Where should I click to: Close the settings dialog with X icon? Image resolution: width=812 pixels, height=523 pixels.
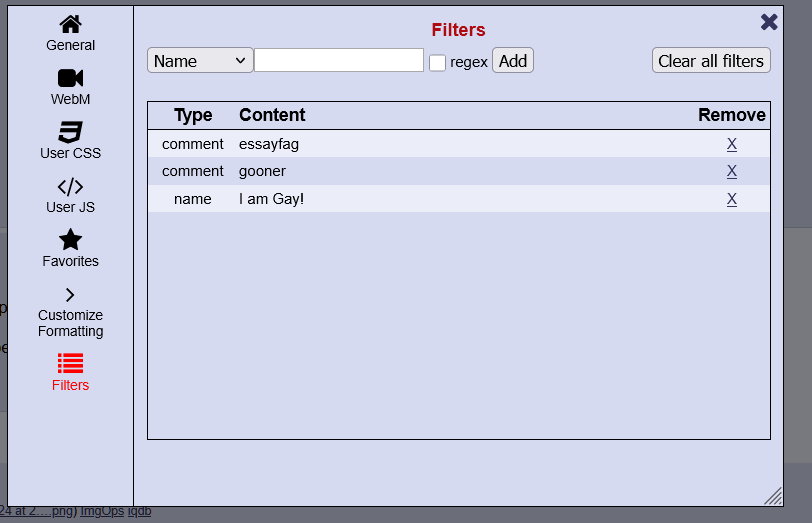(769, 22)
